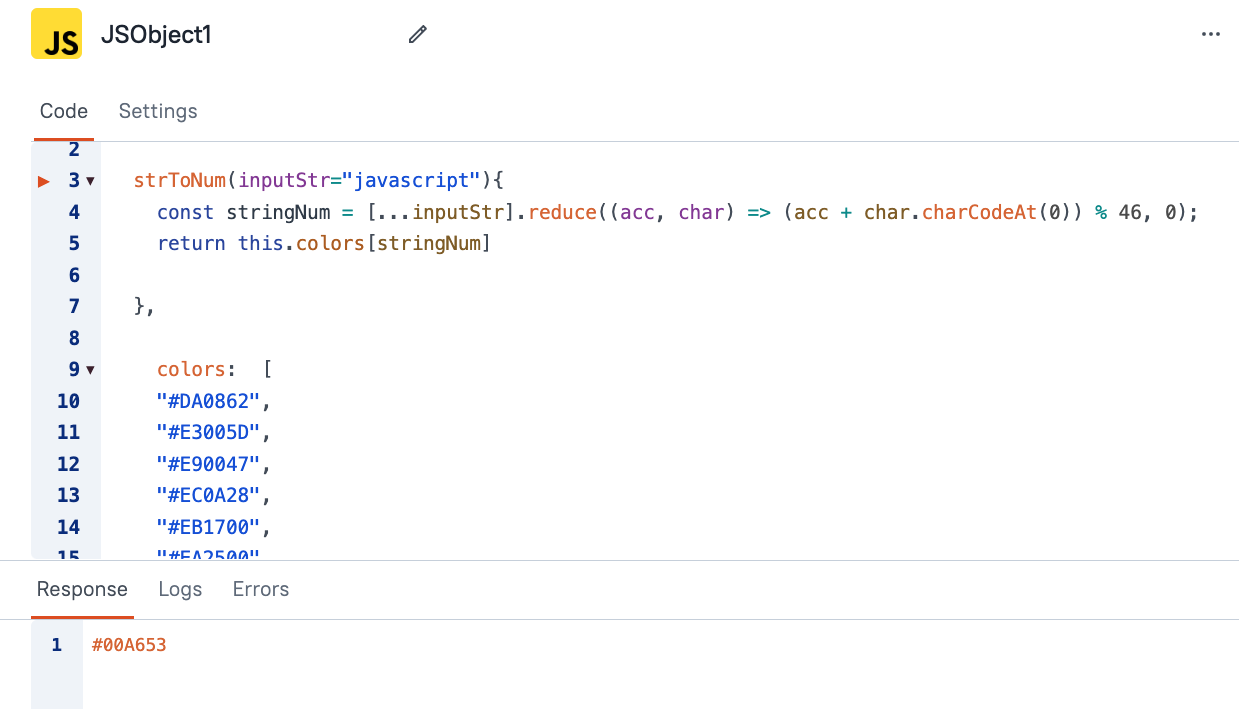Collapse the colors array on line 9

pyautogui.click(x=89, y=369)
